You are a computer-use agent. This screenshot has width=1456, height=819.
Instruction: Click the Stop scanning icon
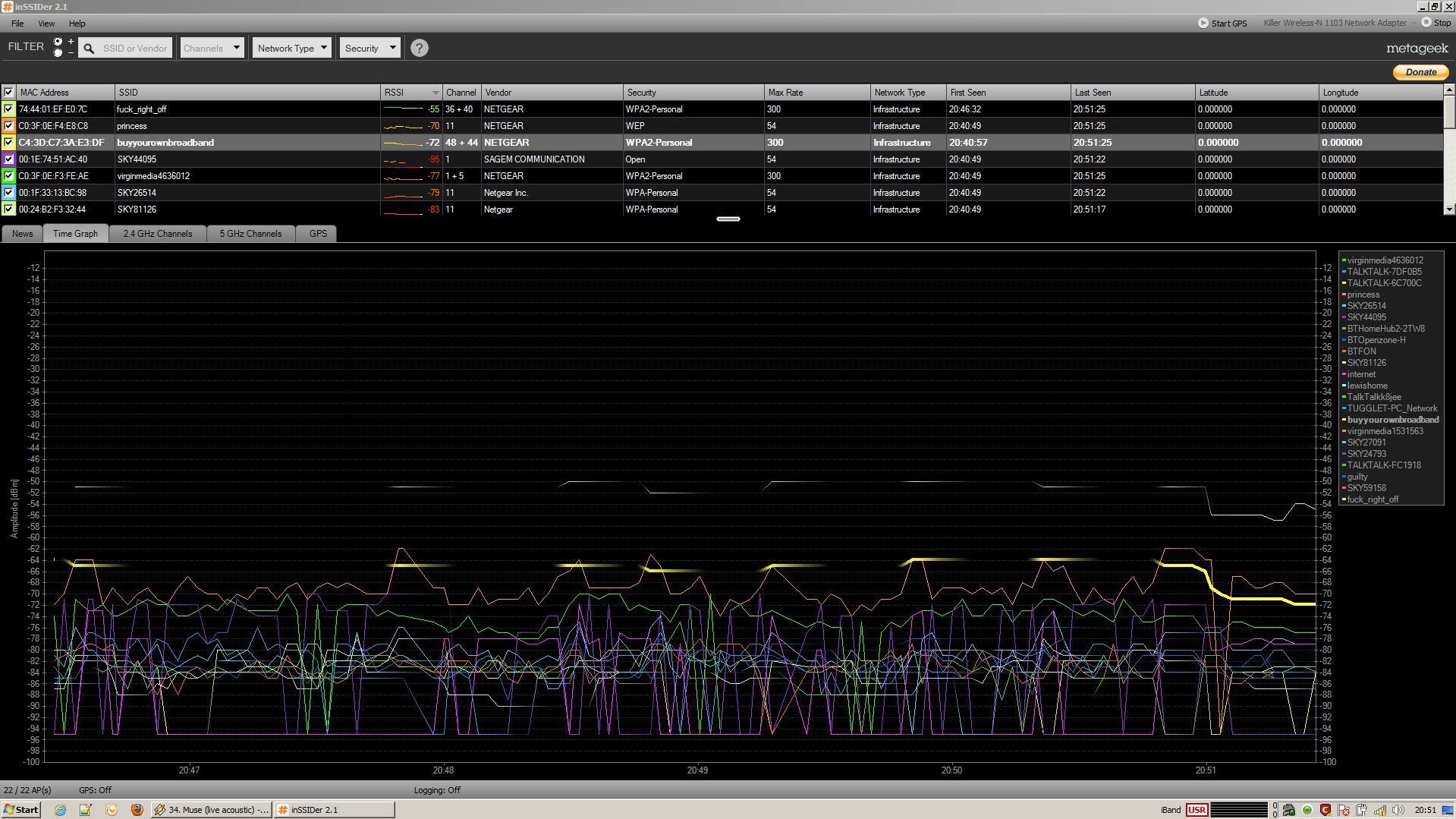[1426, 23]
